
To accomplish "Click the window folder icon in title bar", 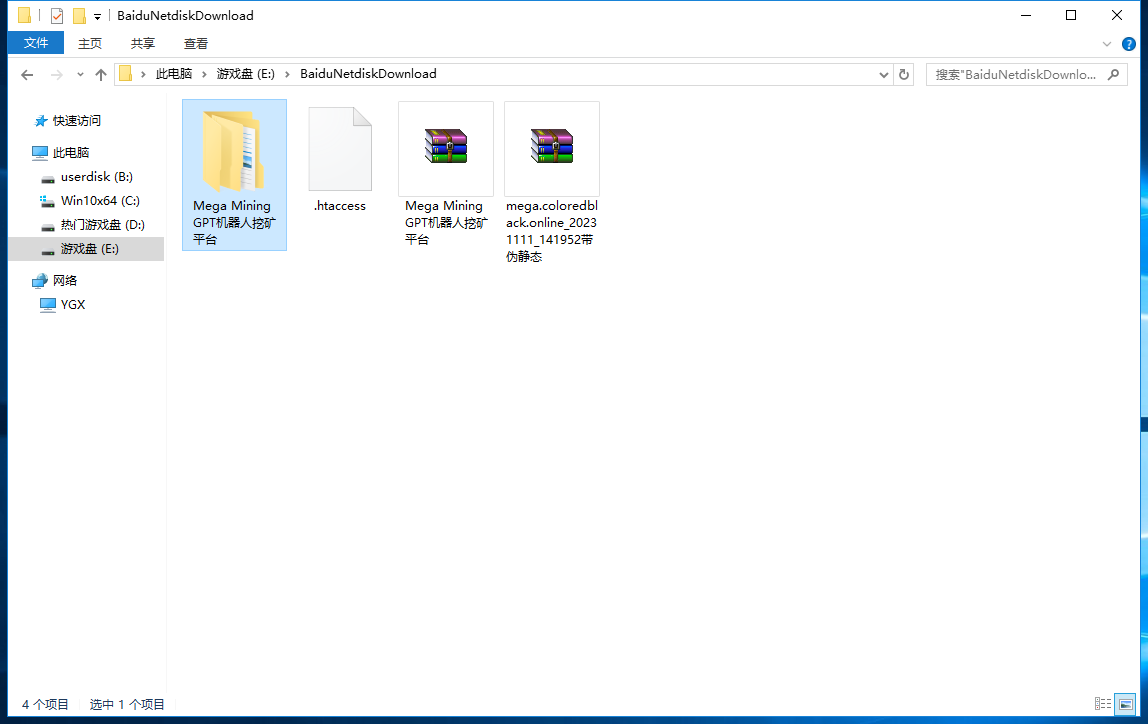I will pyautogui.click(x=25, y=15).
